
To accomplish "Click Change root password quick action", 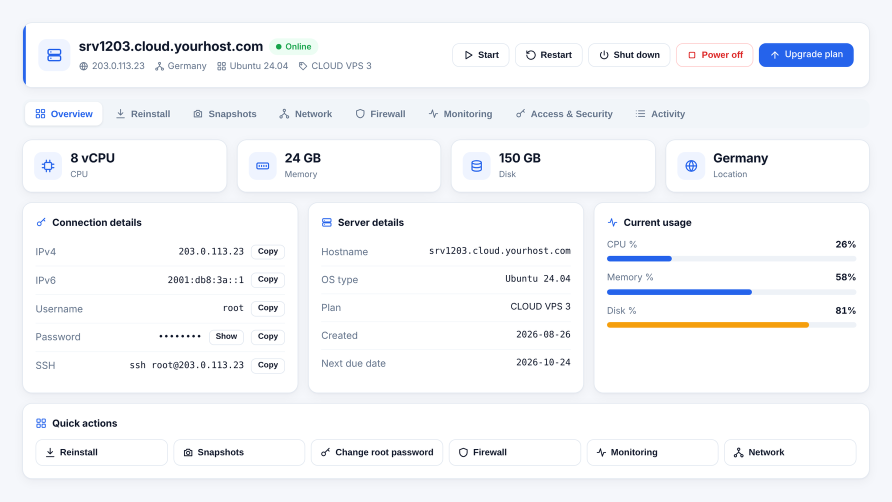I will [x=377, y=452].
